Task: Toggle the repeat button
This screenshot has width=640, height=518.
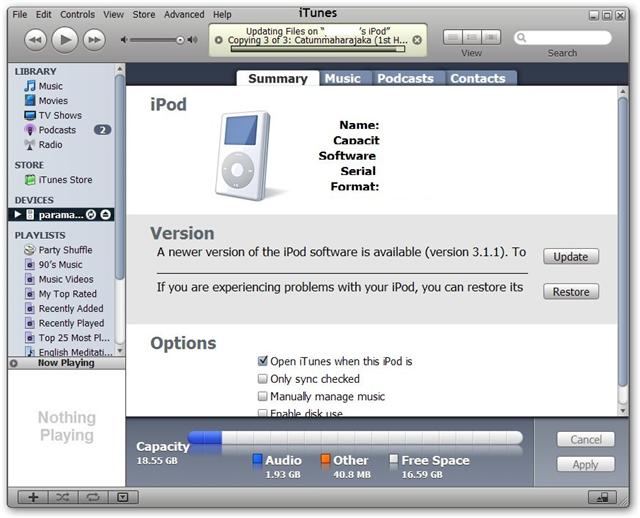Action: tap(92, 497)
